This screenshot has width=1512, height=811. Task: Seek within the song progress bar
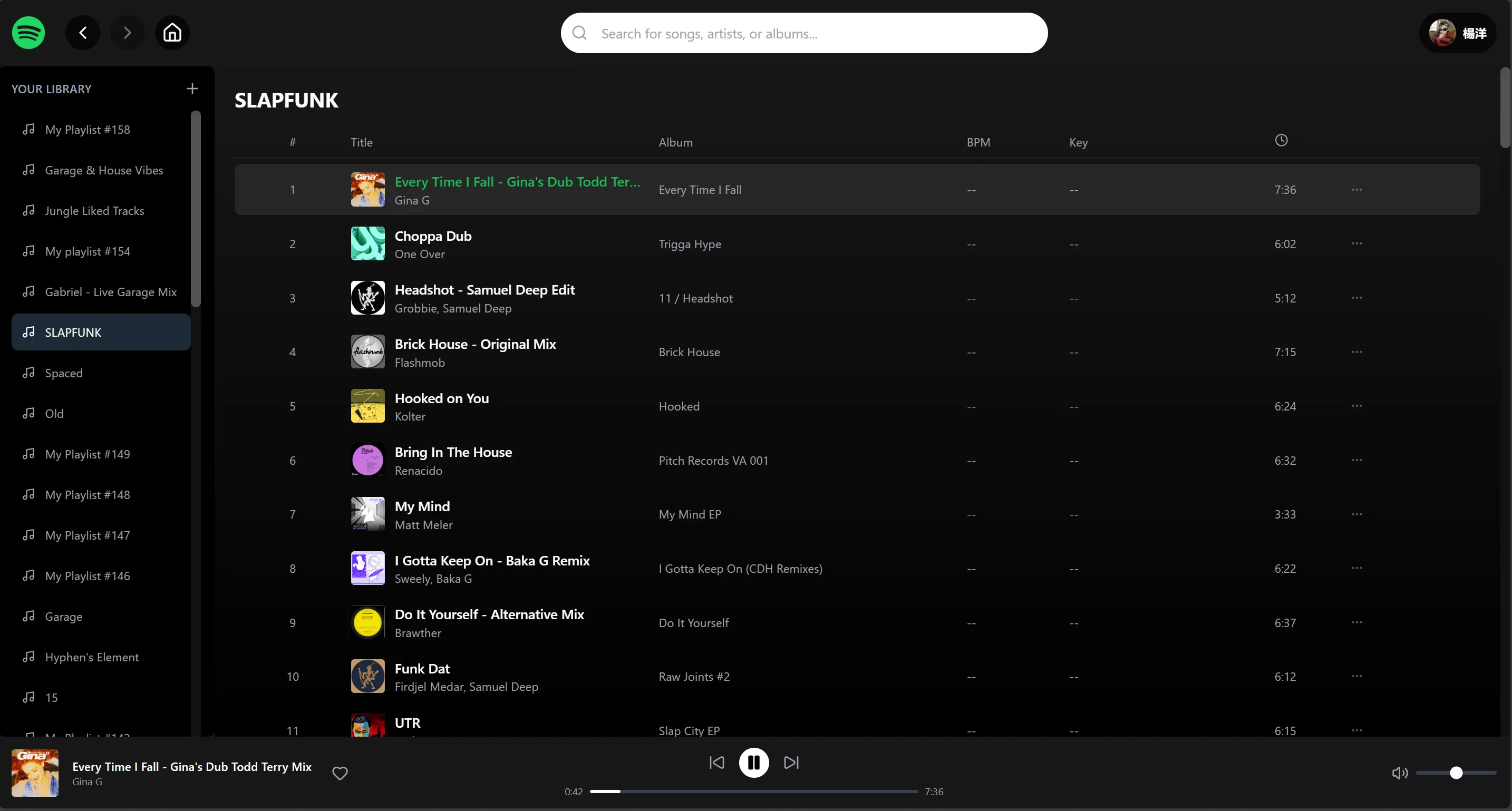pyautogui.click(x=754, y=791)
